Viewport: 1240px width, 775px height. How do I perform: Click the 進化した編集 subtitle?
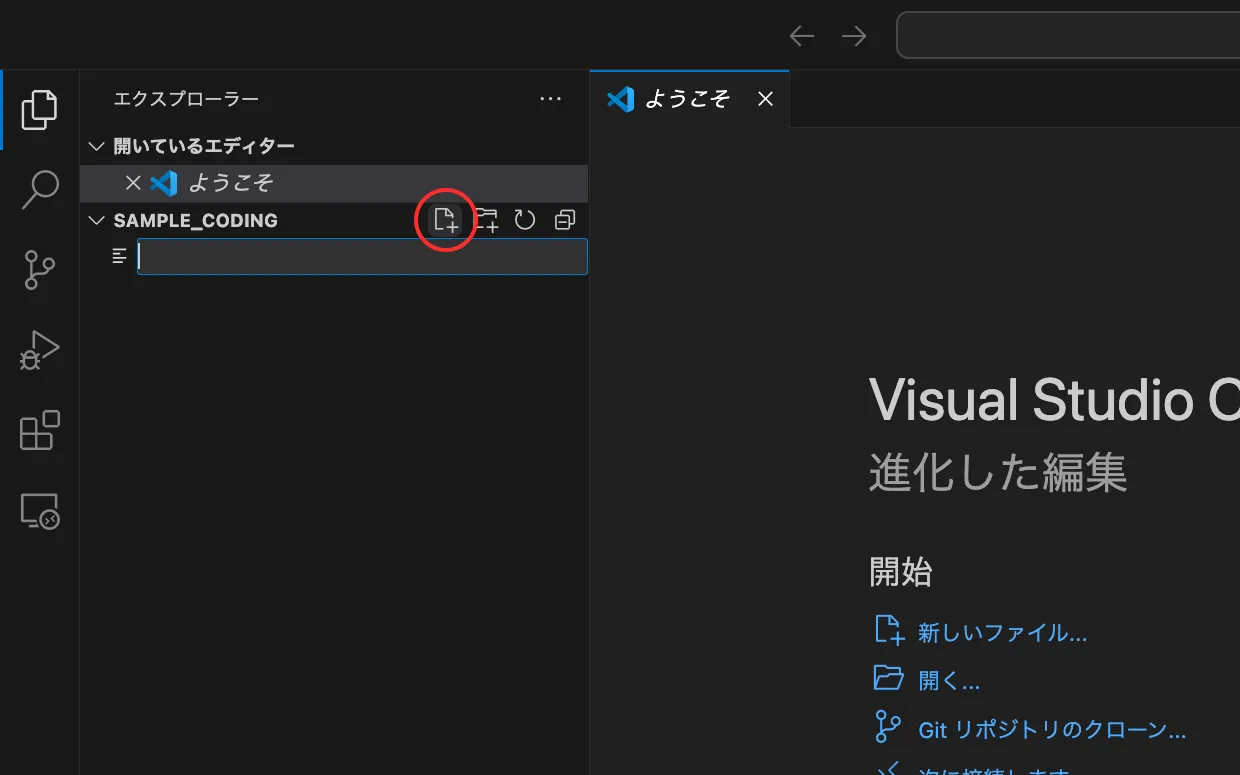click(x=998, y=473)
